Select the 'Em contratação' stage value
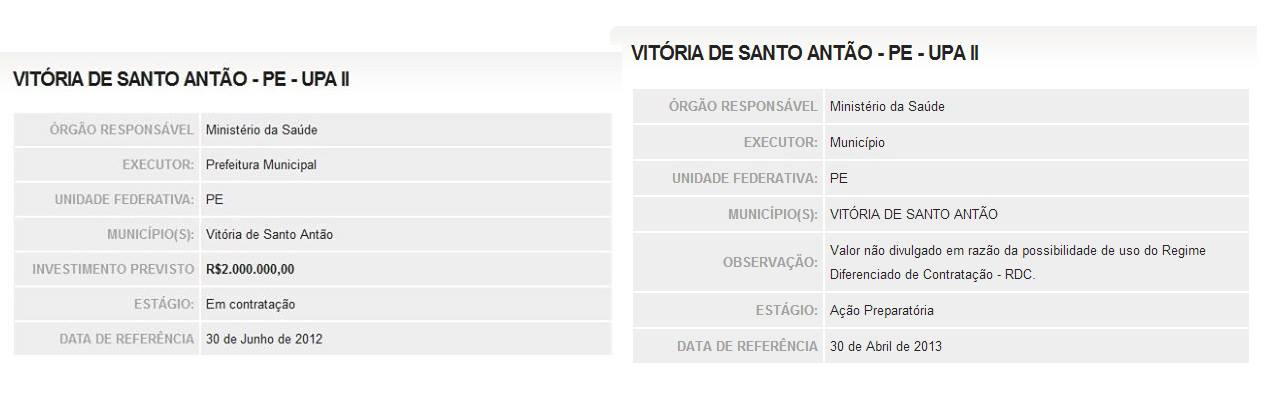This screenshot has height=419, width=1274. (250, 304)
